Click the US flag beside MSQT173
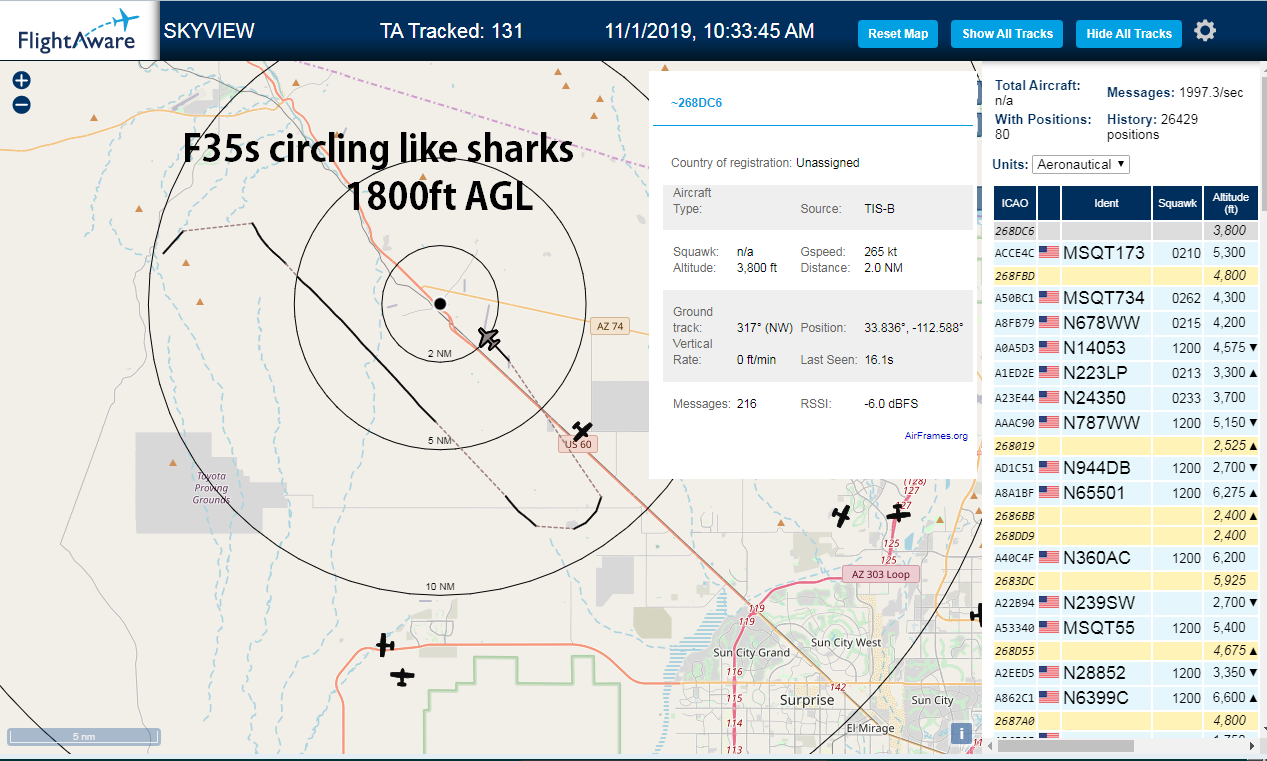 pos(1048,253)
